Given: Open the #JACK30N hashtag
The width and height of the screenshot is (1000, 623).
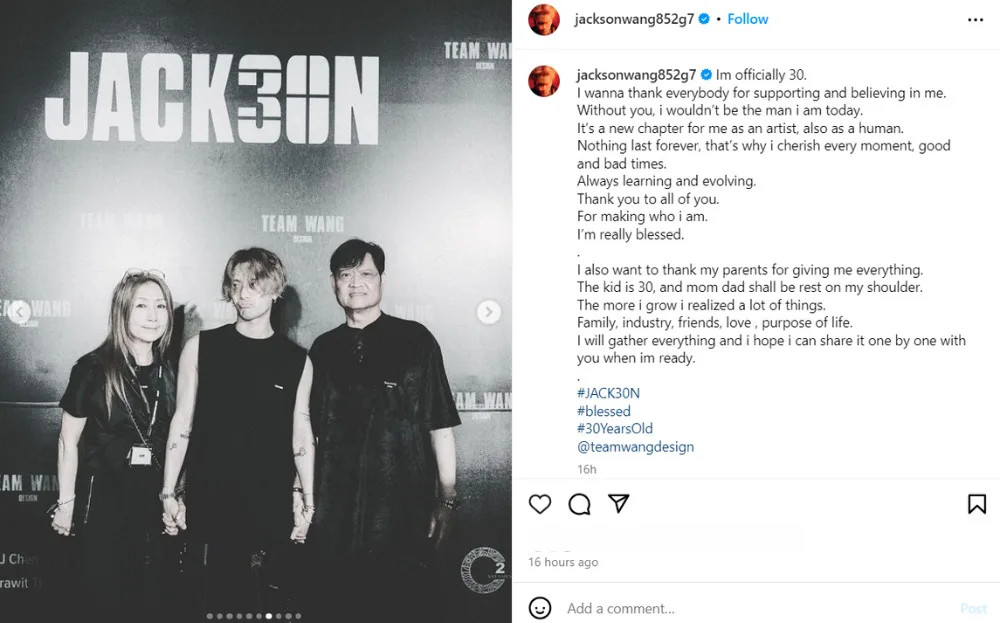Looking at the screenshot, I should pyautogui.click(x=608, y=393).
